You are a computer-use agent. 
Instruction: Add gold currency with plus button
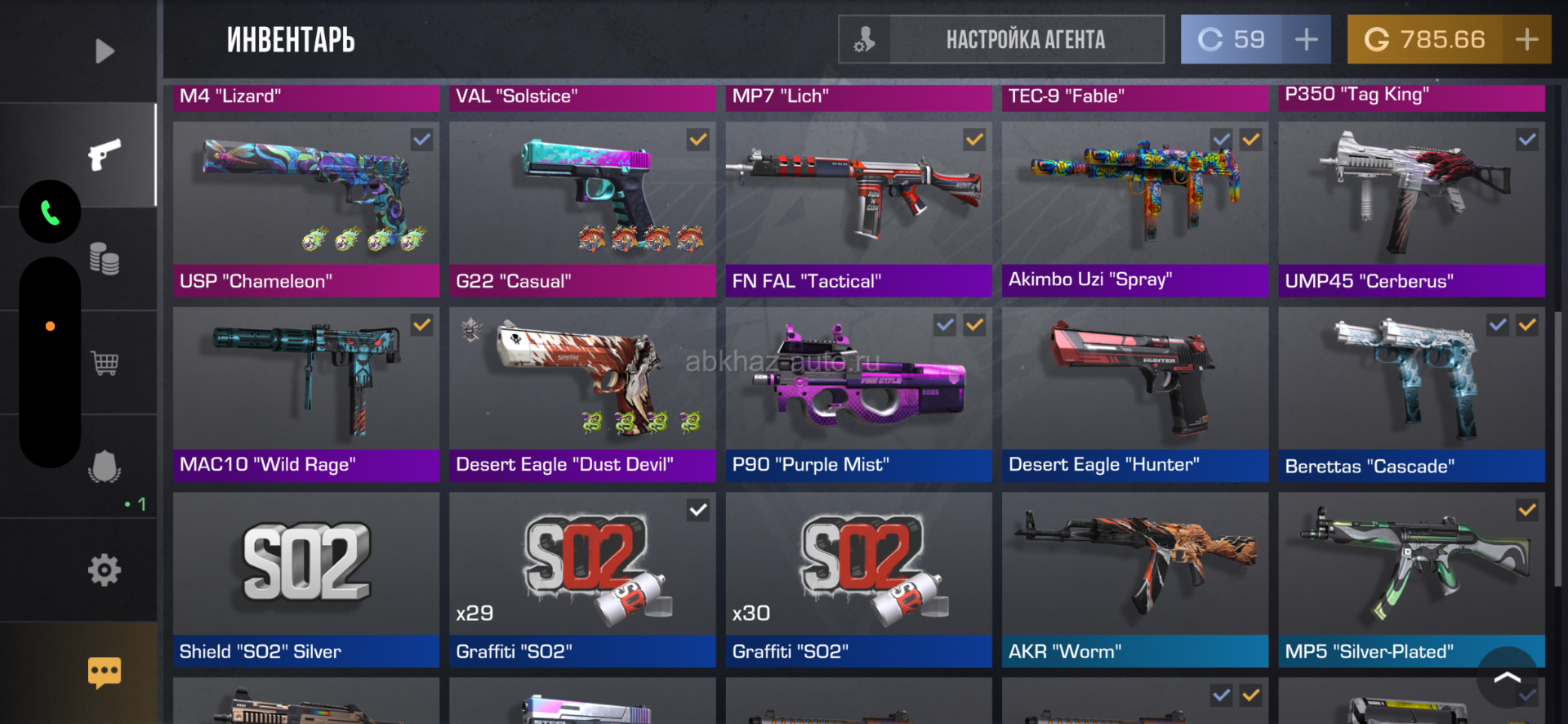coord(1527,39)
